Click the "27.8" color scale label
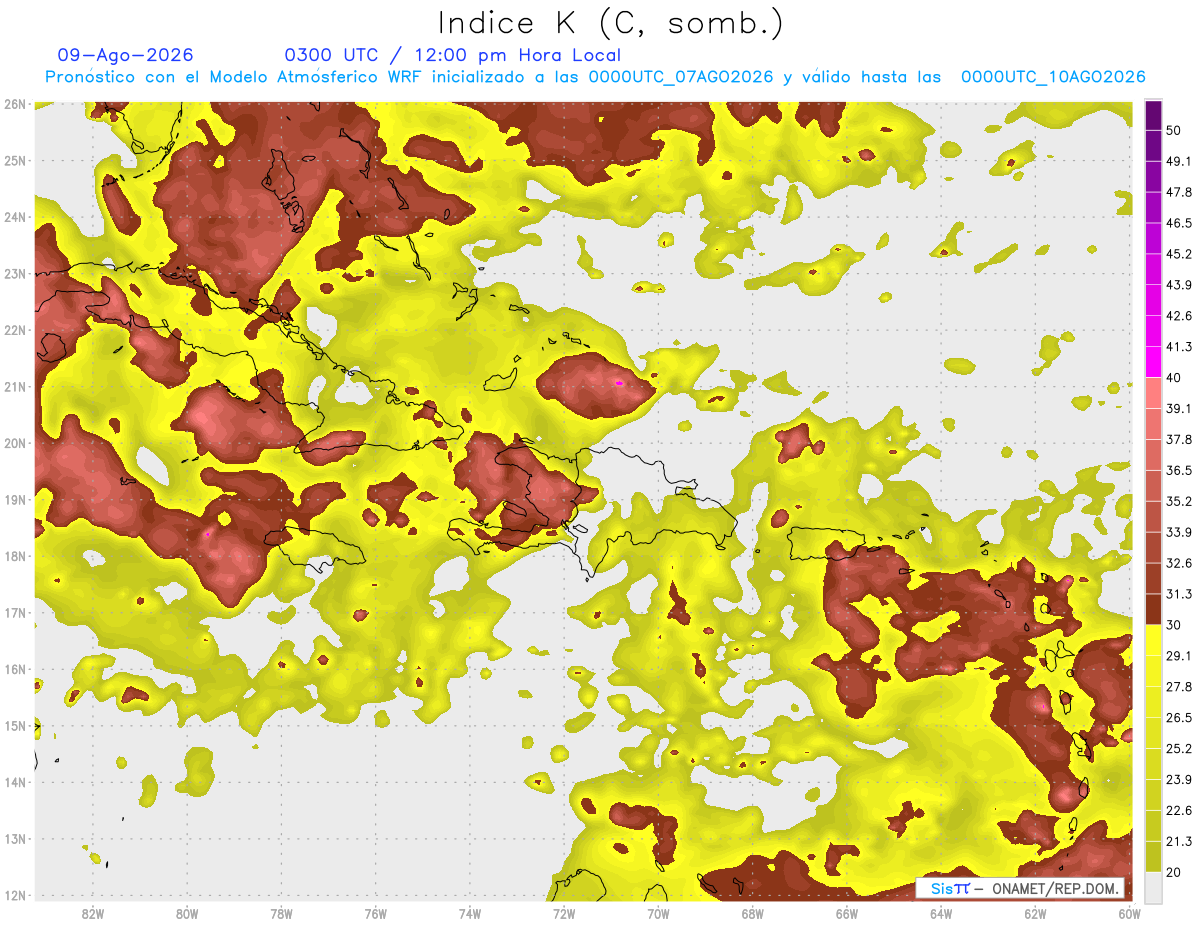The image size is (1200, 927). [x=1179, y=687]
